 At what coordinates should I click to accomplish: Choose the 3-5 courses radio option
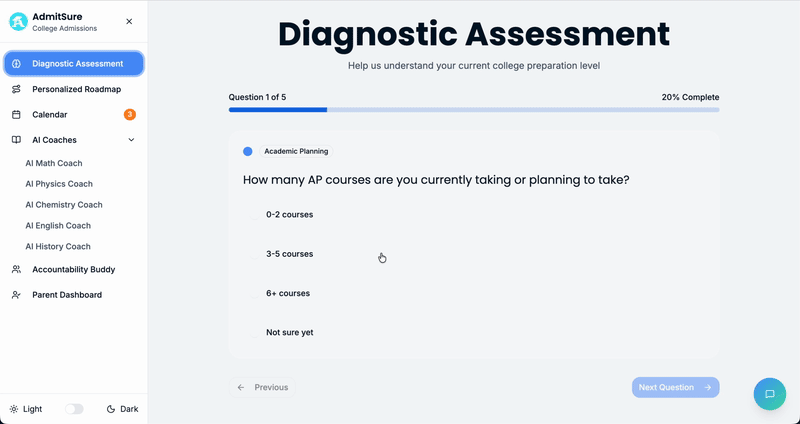point(255,254)
